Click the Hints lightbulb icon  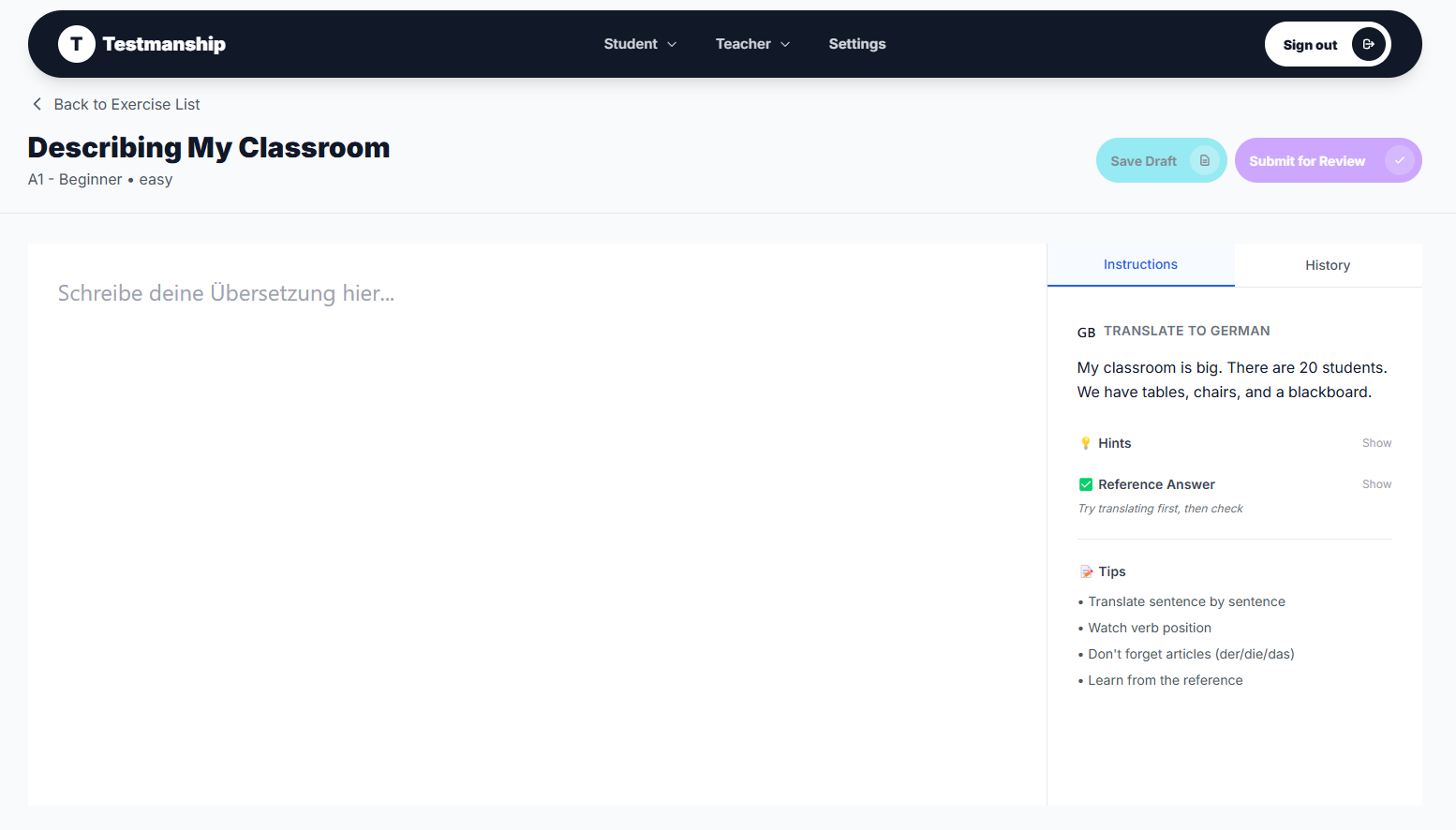1086,443
